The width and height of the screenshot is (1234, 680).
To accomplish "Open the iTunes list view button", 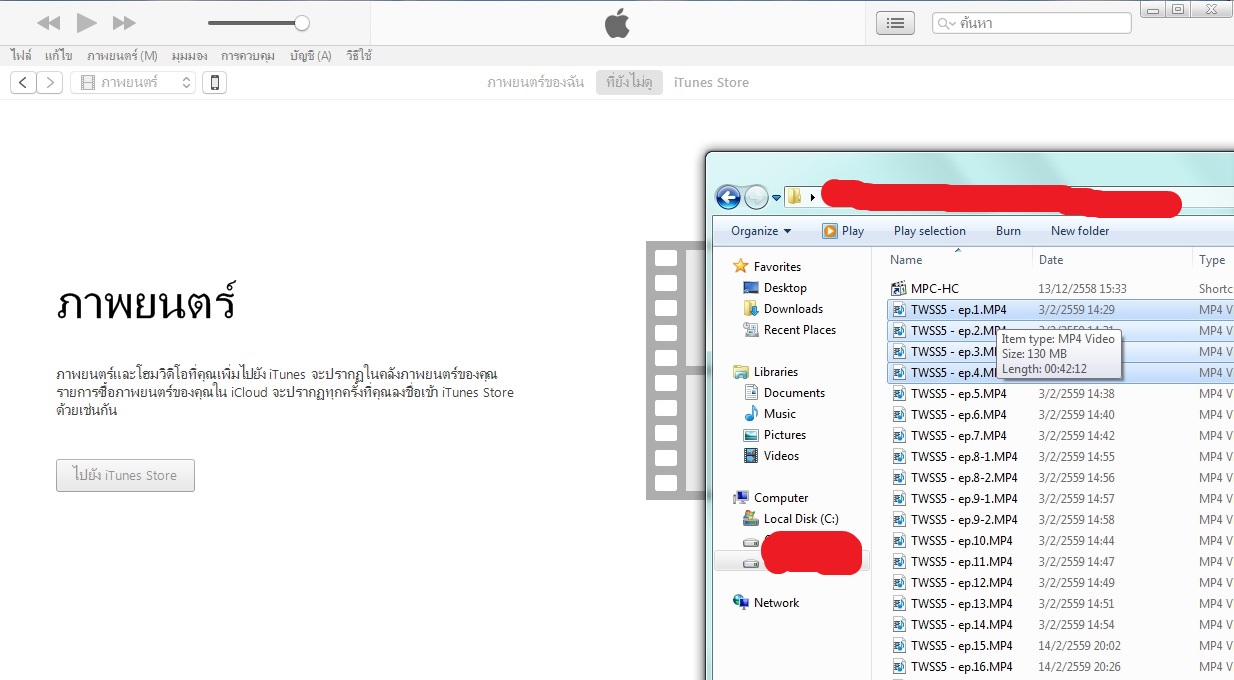I will coord(895,23).
